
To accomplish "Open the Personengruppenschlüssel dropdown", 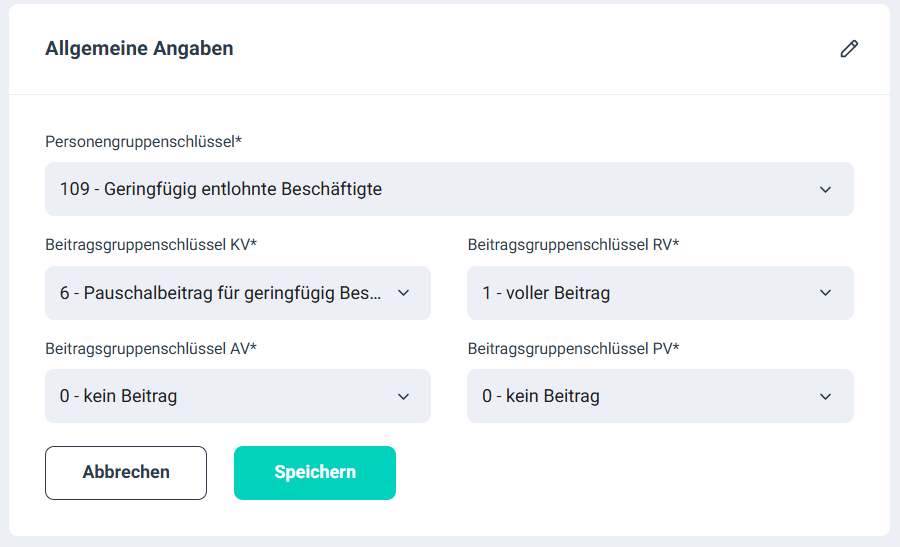I will (x=449, y=189).
